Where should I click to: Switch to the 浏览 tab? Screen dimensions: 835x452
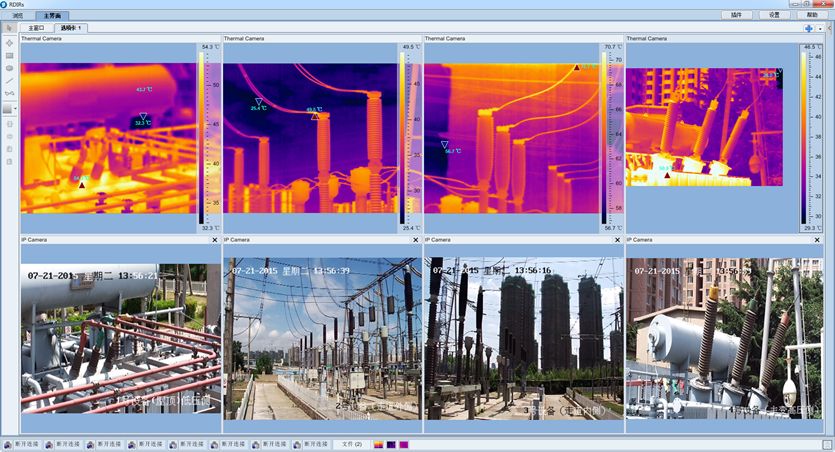[18, 16]
